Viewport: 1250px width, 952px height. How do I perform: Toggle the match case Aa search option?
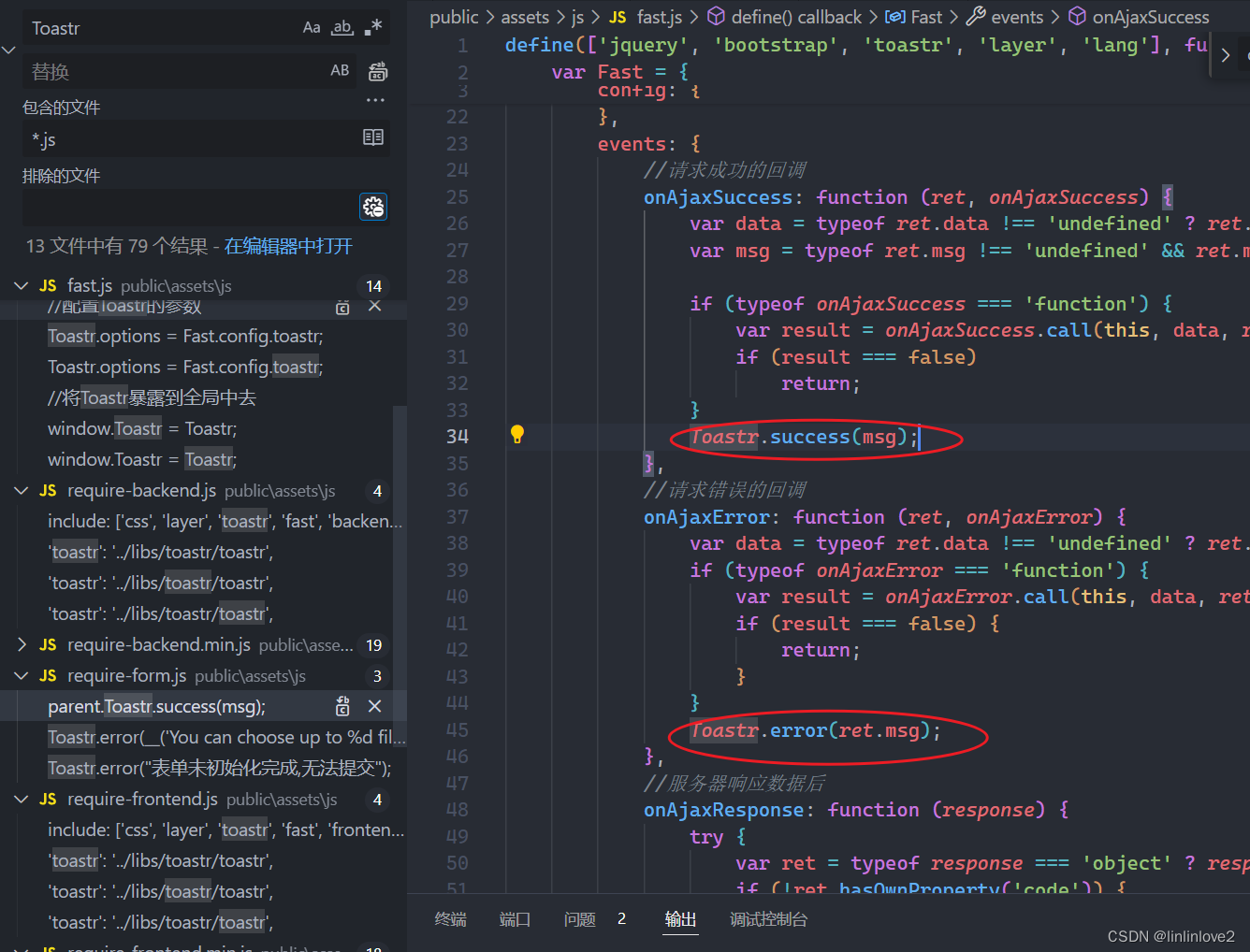point(312,28)
